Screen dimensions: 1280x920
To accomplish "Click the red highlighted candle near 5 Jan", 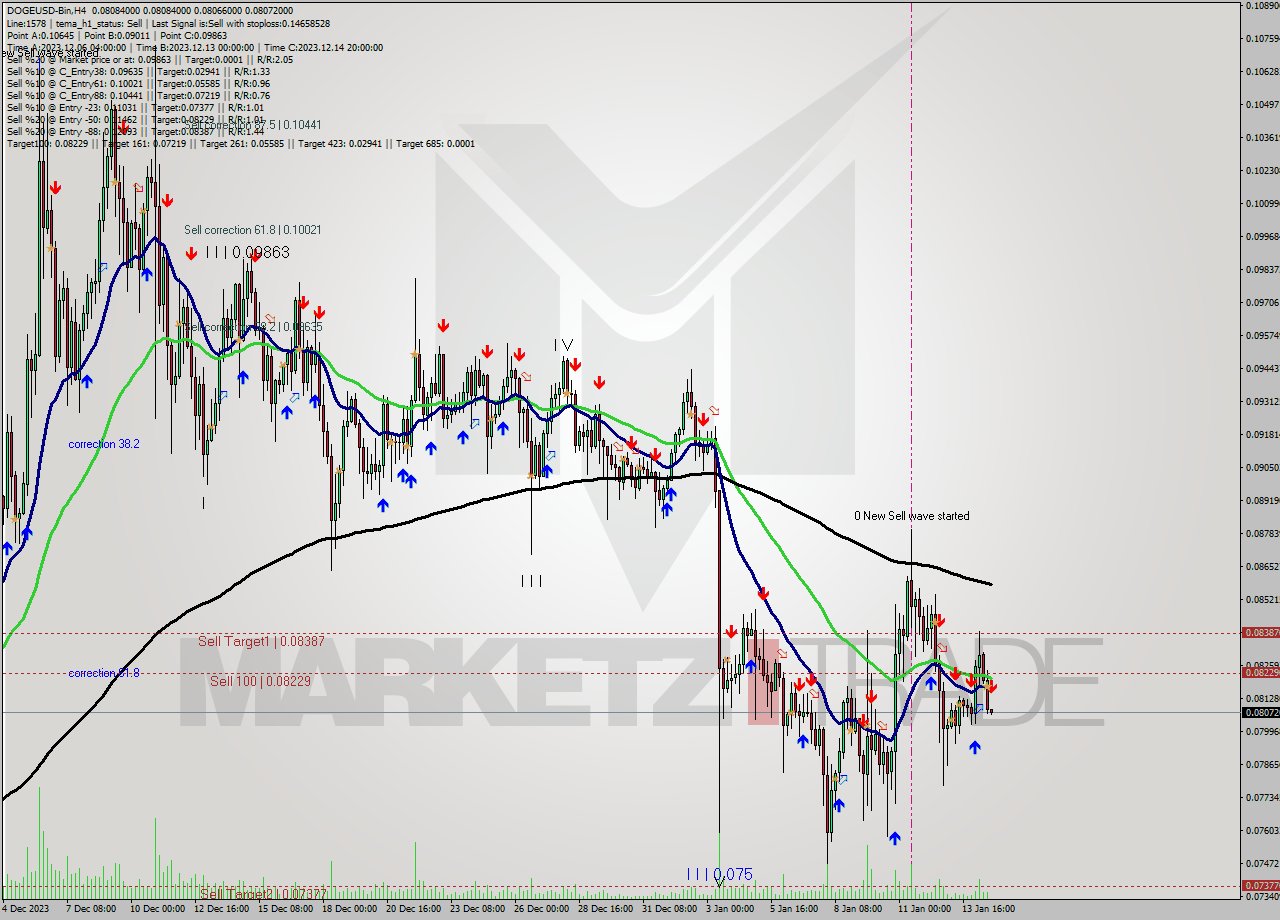I will pos(763,681).
